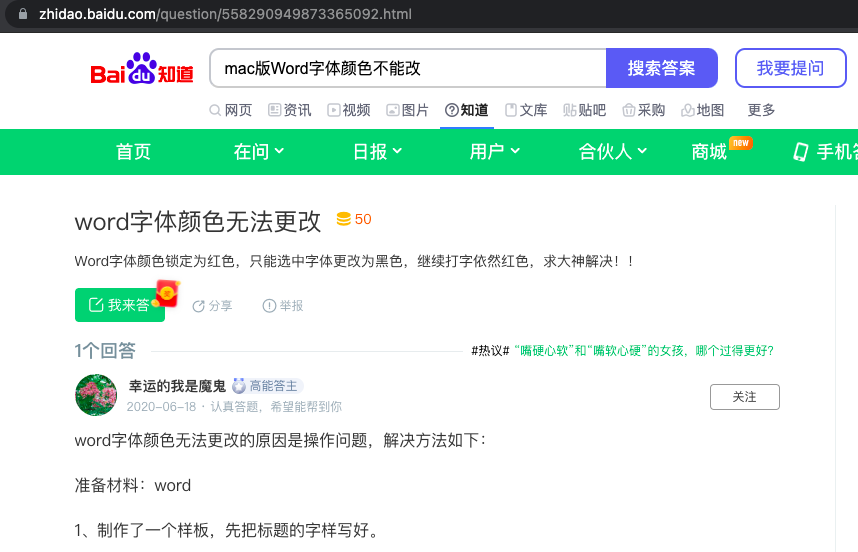
Task: Click the new badge above 商城
Action: click(x=740, y=143)
